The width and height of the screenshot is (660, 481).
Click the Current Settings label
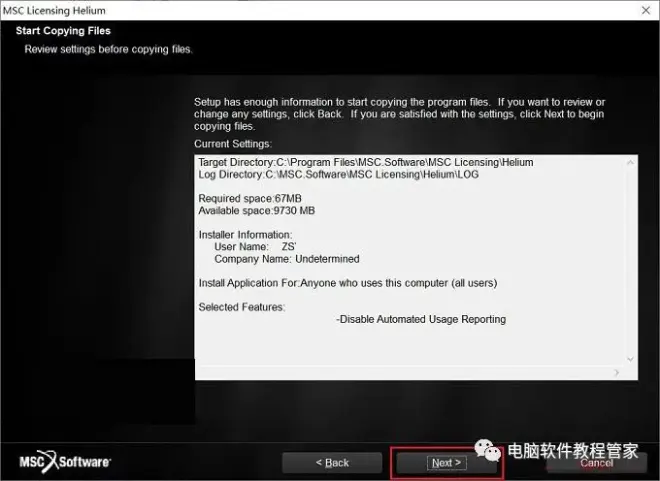[233, 144]
